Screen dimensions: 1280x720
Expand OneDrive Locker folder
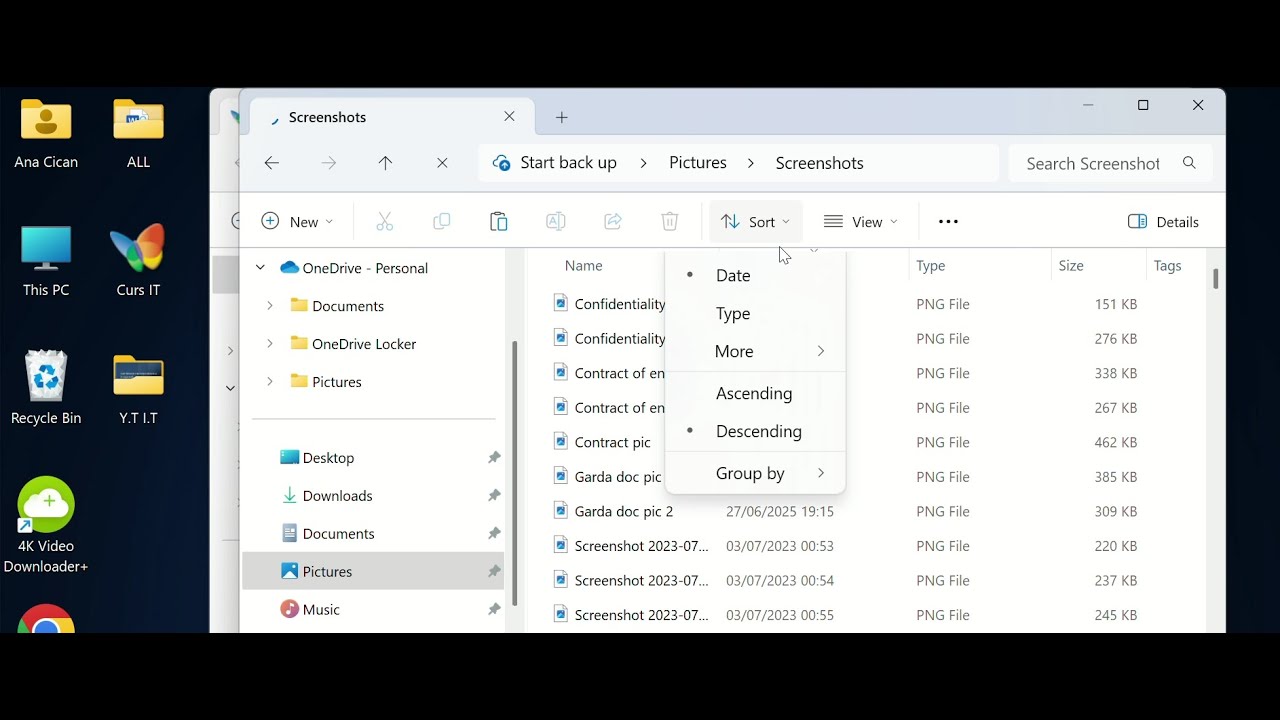(x=269, y=344)
